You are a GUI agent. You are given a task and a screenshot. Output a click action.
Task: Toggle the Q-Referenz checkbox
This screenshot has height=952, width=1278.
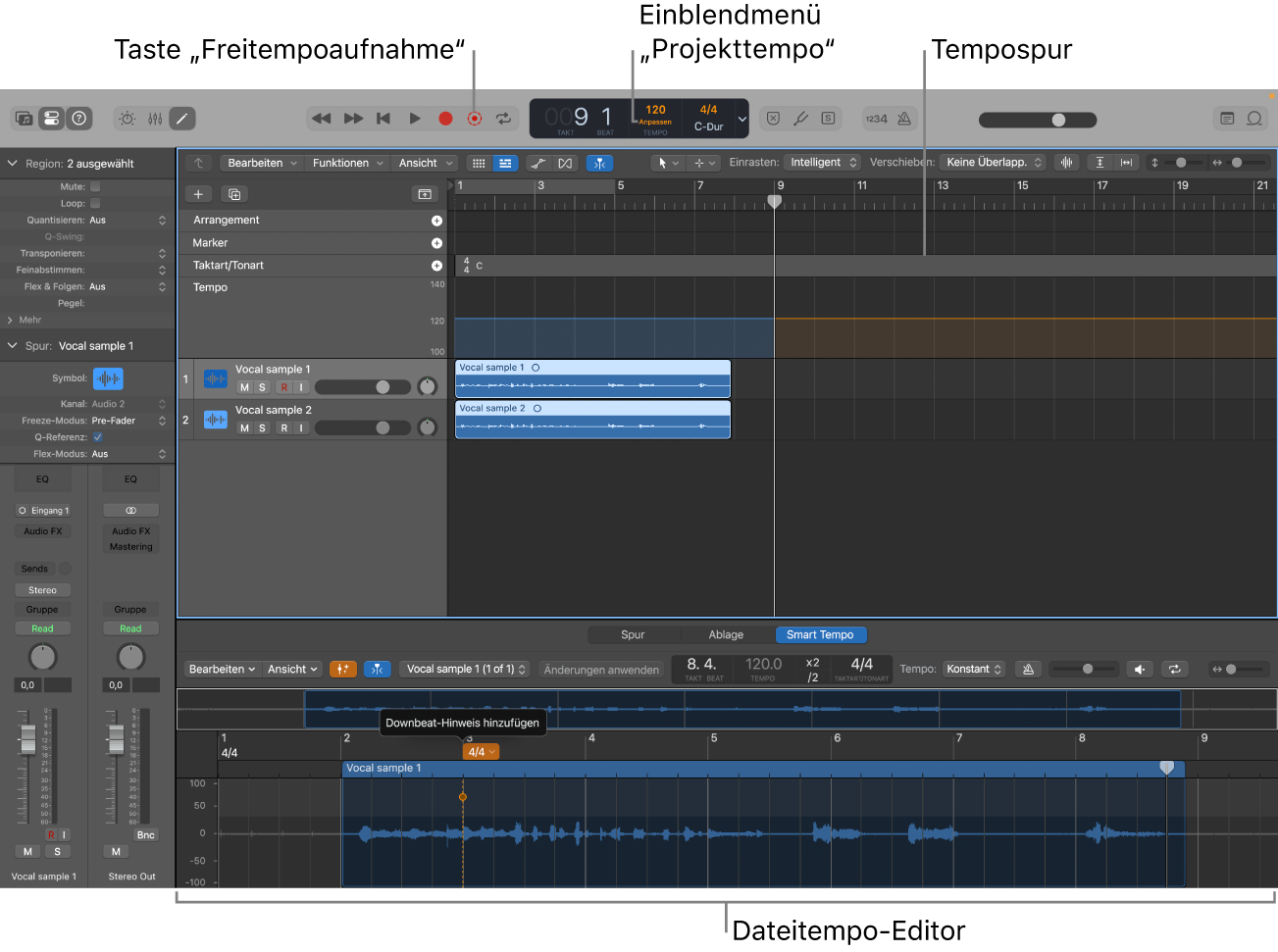[98, 437]
